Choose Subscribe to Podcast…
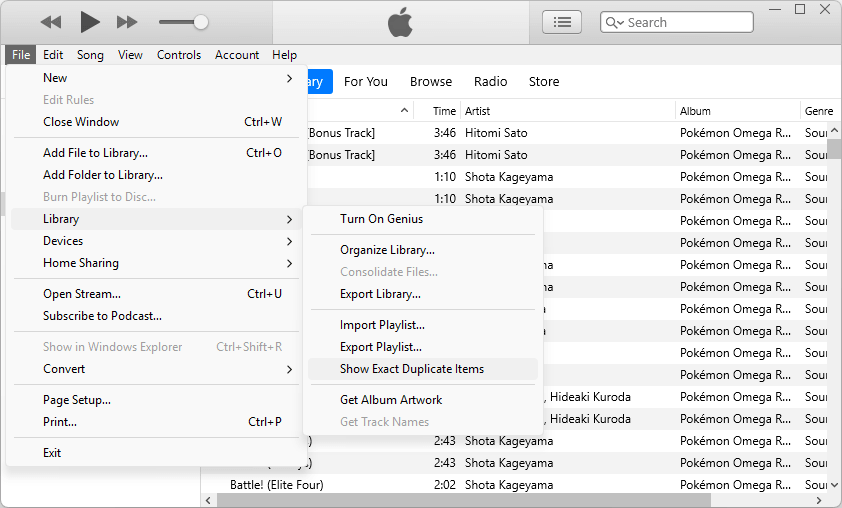The width and height of the screenshot is (842, 508). click(156, 316)
